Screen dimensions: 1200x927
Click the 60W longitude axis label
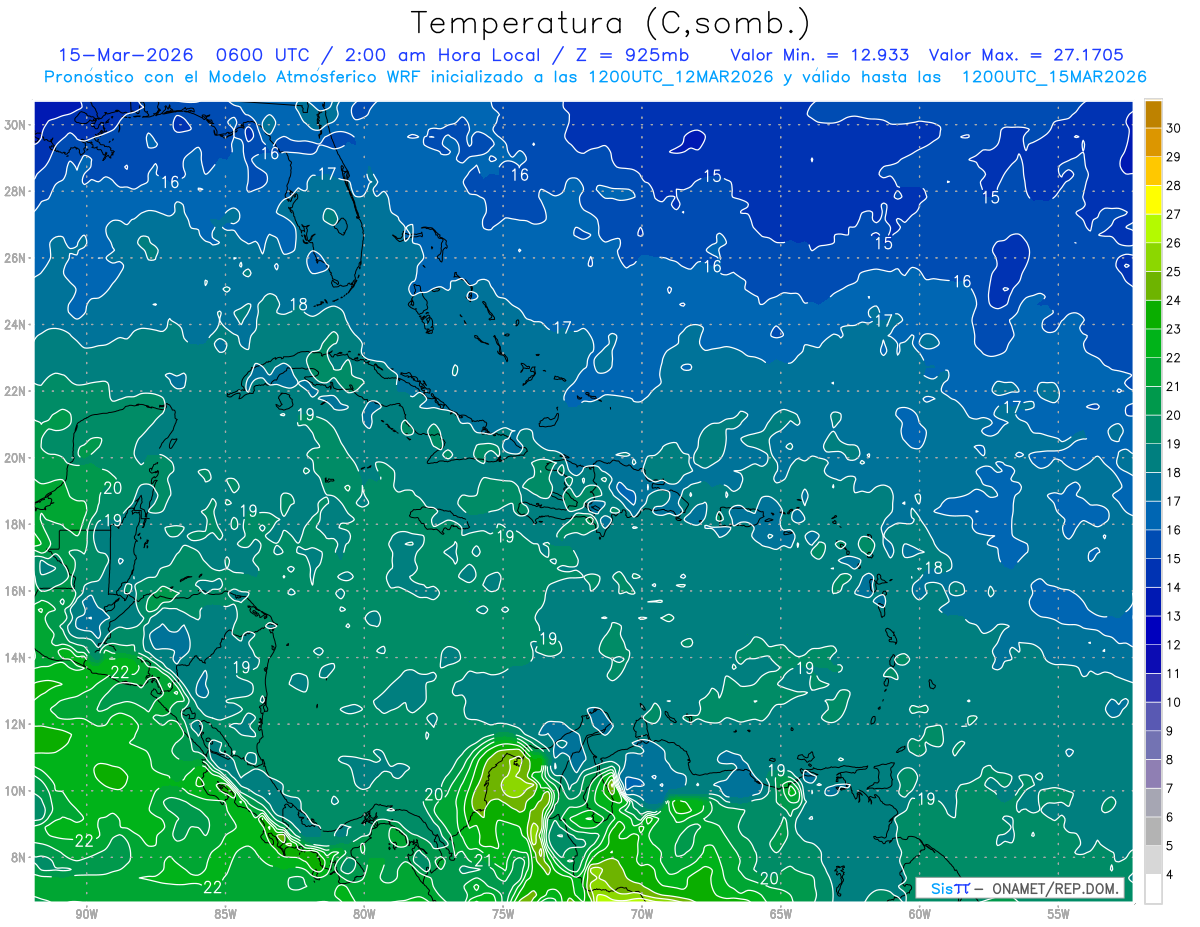pos(920,914)
